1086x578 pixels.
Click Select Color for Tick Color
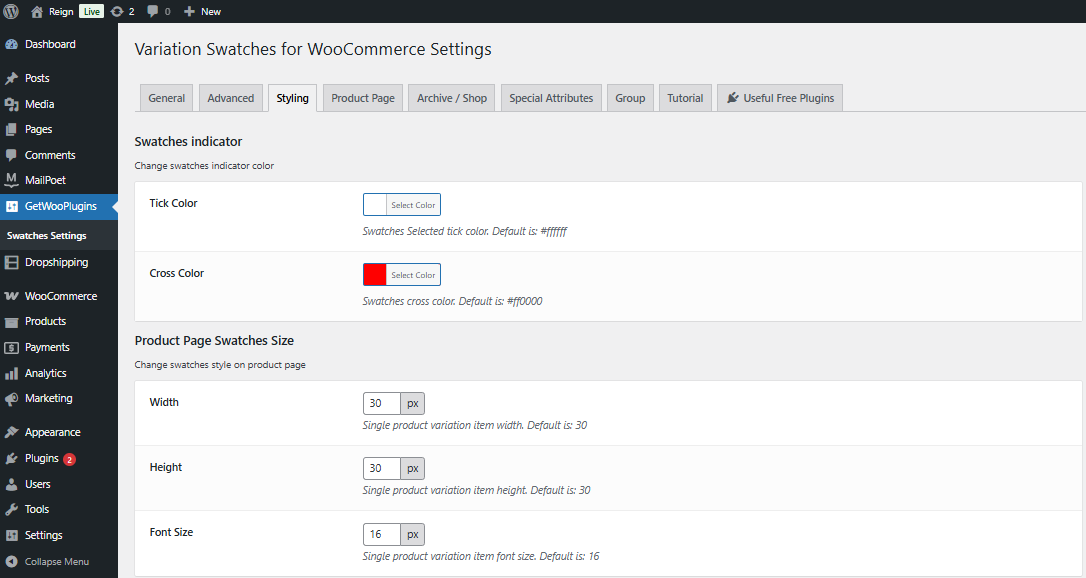coord(414,204)
